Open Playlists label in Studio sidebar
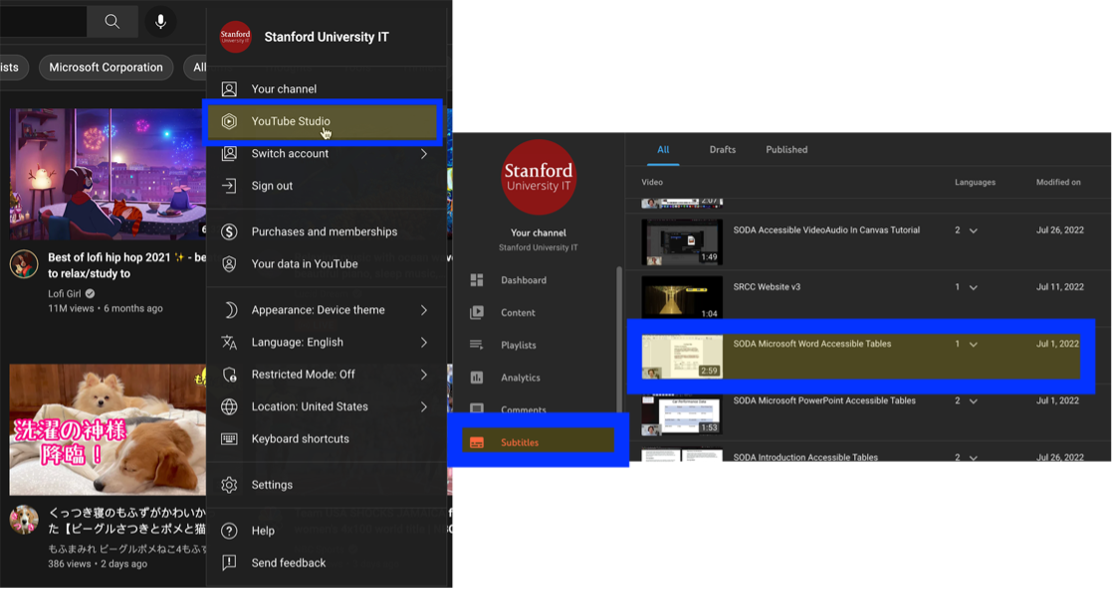This screenshot has width=1115, height=592. pos(518,345)
